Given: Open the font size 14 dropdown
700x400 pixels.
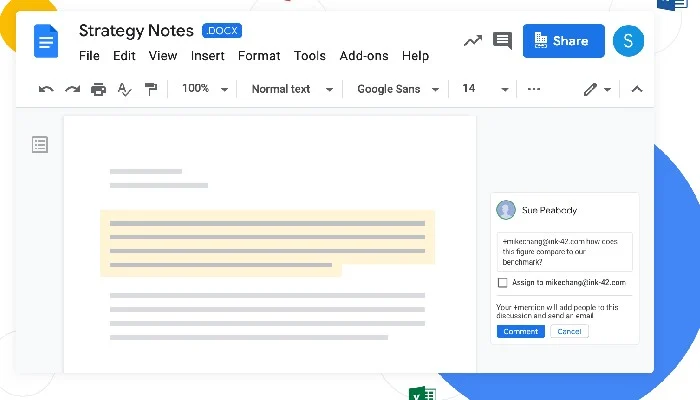Looking at the screenshot, I should [x=485, y=89].
